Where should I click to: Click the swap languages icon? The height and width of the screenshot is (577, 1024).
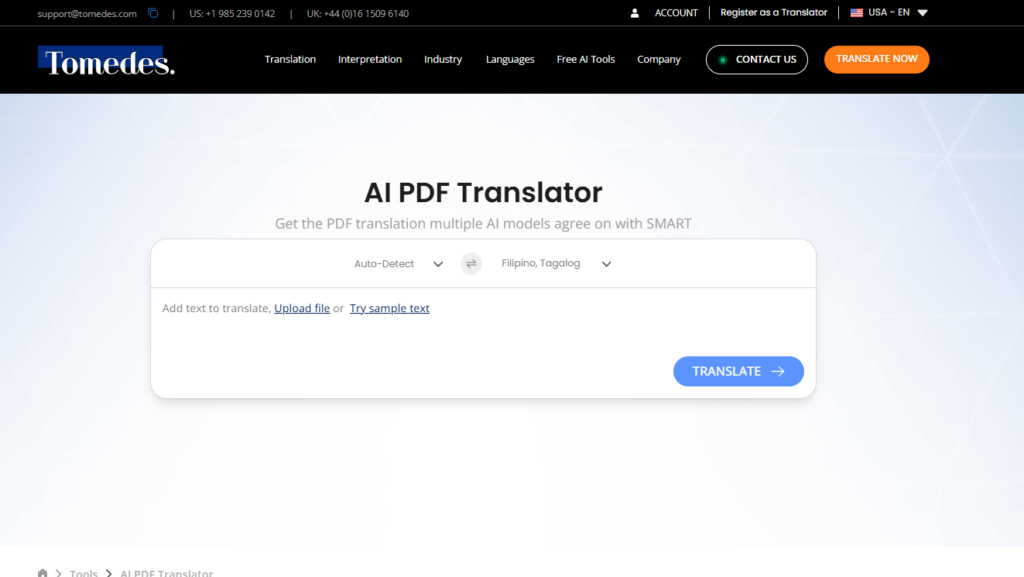pyautogui.click(x=471, y=264)
